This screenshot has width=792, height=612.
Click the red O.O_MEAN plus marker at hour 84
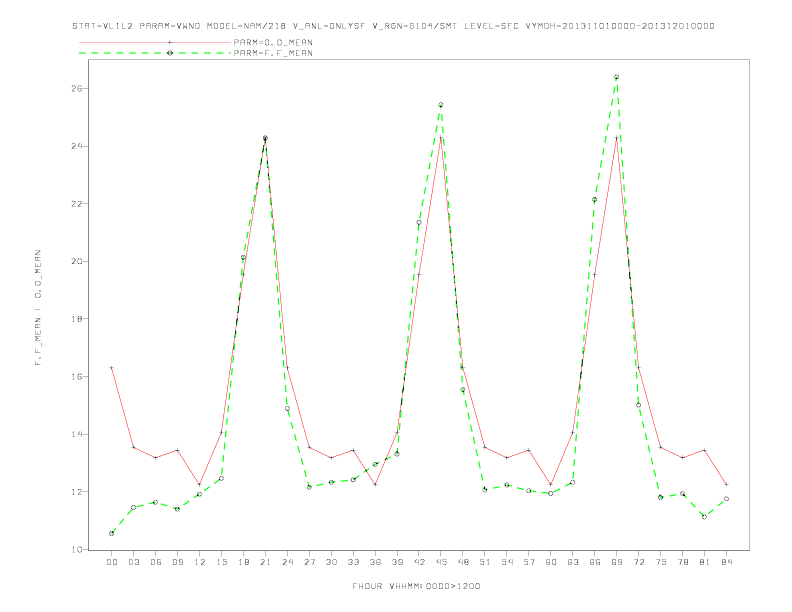[726, 484]
